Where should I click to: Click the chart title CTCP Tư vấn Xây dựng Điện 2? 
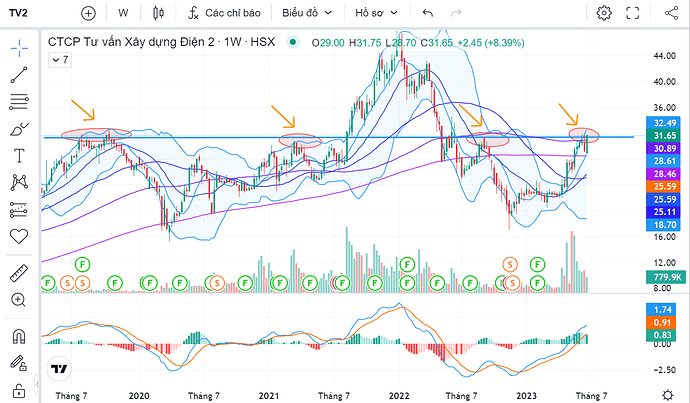[x=131, y=42]
